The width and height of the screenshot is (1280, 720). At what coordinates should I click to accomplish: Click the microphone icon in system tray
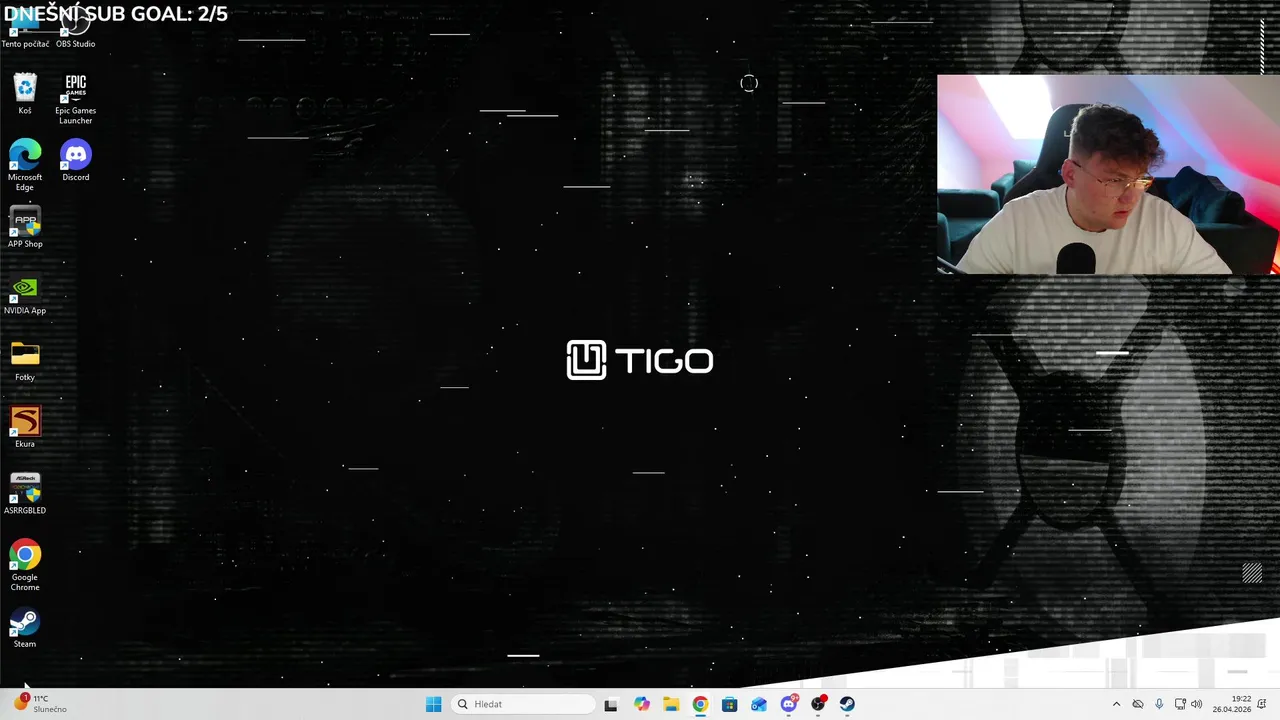[1159, 704]
